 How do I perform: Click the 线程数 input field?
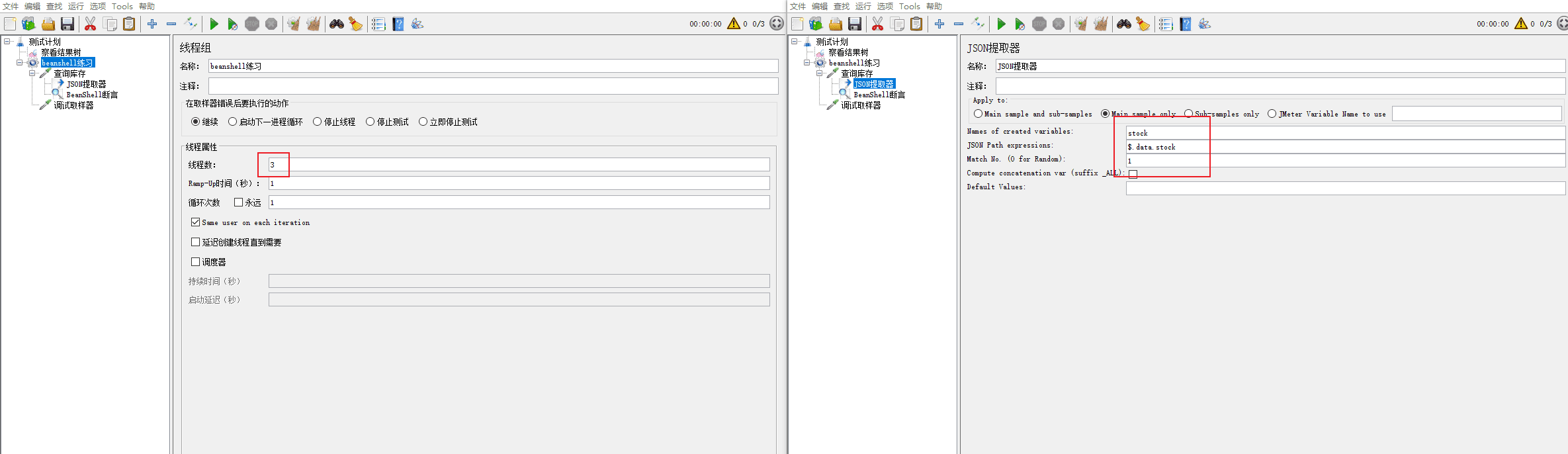click(x=519, y=165)
